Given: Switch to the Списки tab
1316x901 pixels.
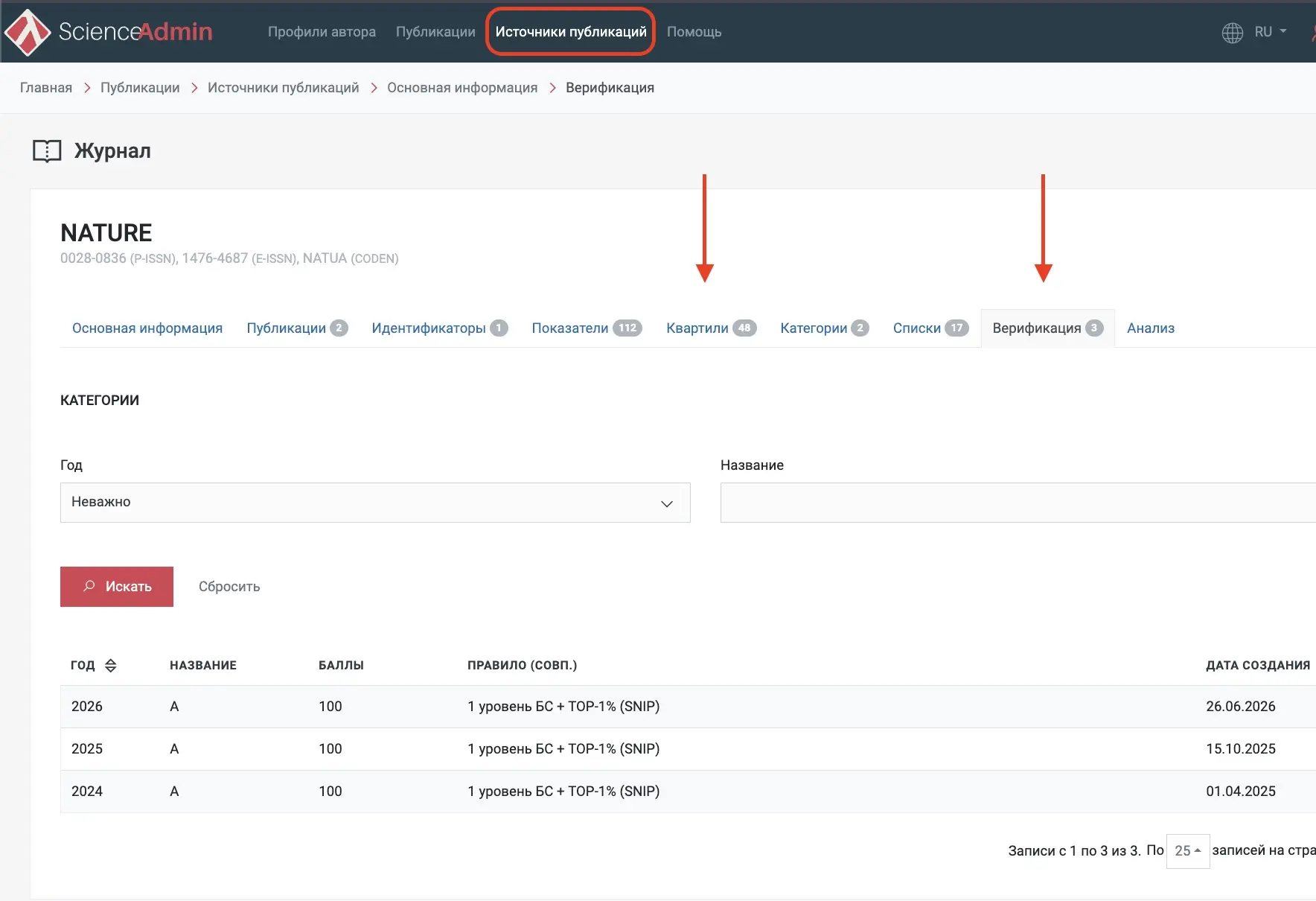Looking at the screenshot, I should [930, 328].
